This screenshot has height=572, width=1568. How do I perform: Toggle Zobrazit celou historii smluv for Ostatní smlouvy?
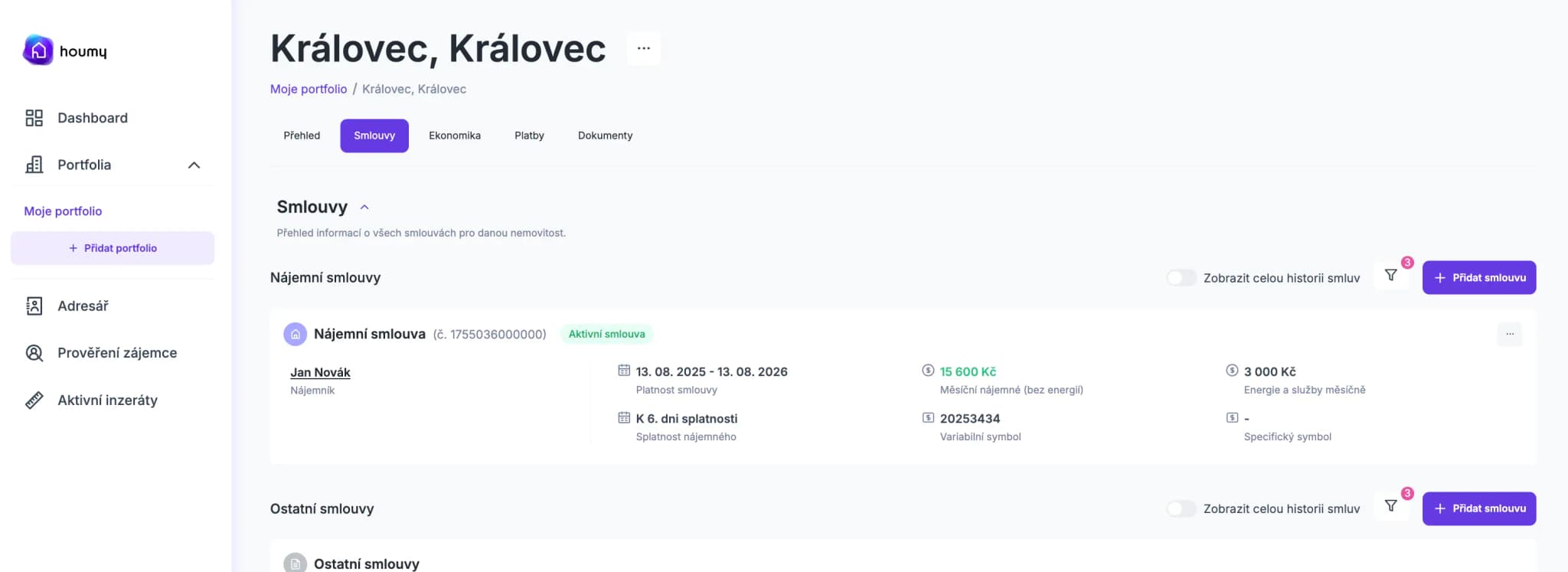coord(1181,508)
